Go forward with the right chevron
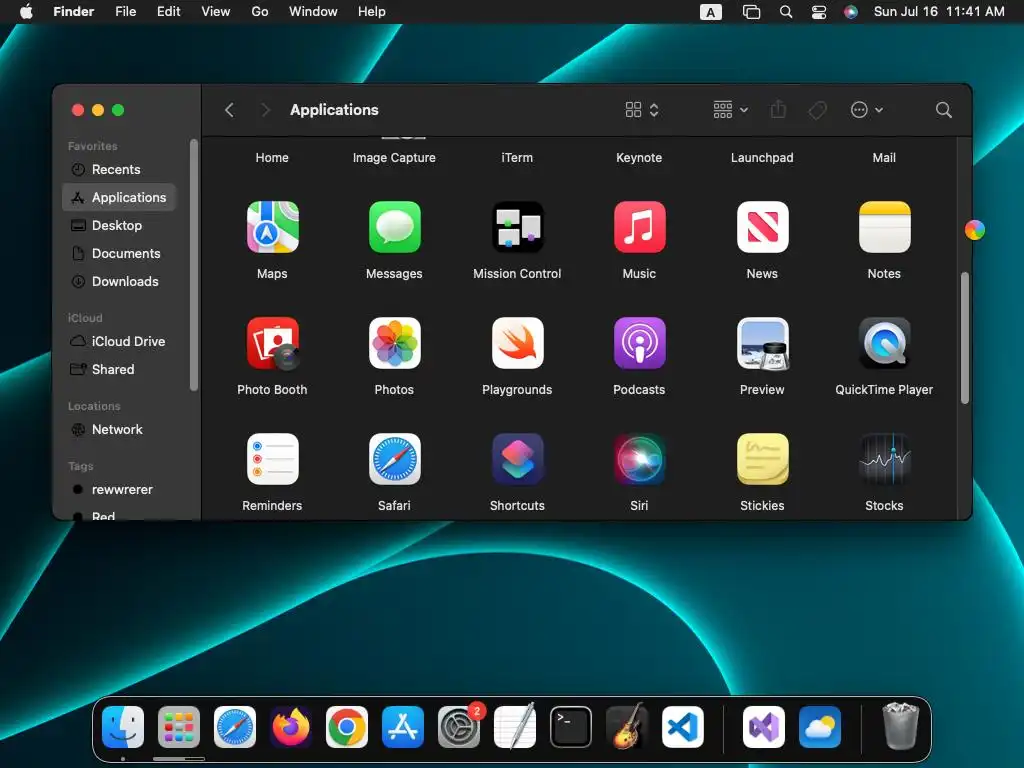The height and width of the screenshot is (768, 1024). 264,110
